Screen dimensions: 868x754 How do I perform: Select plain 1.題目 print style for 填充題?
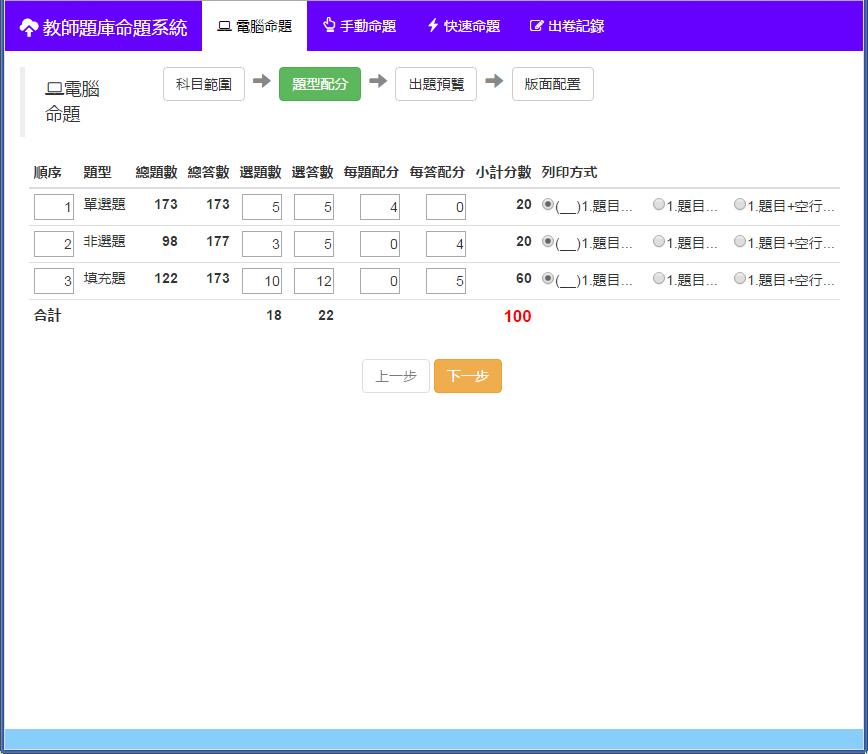pyautogui.click(x=659, y=278)
